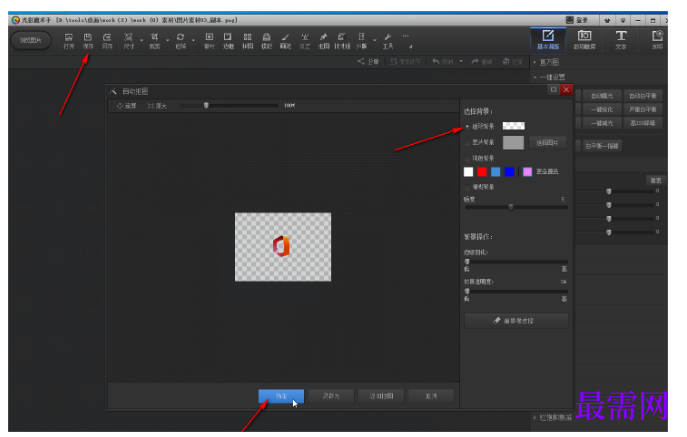Pick the red color swatch
The width and height of the screenshot is (687, 437).
[482, 171]
